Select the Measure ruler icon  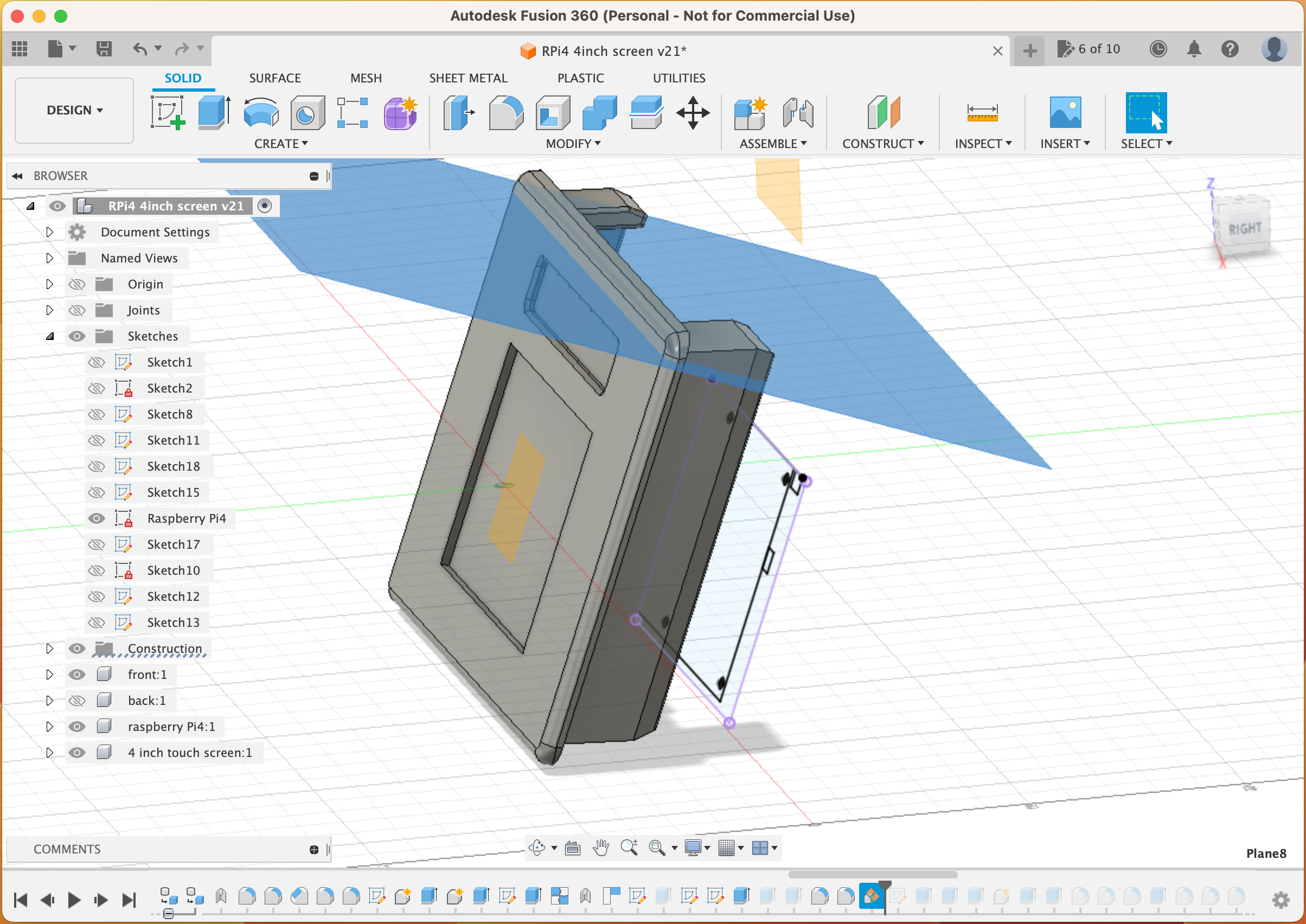pos(982,112)
